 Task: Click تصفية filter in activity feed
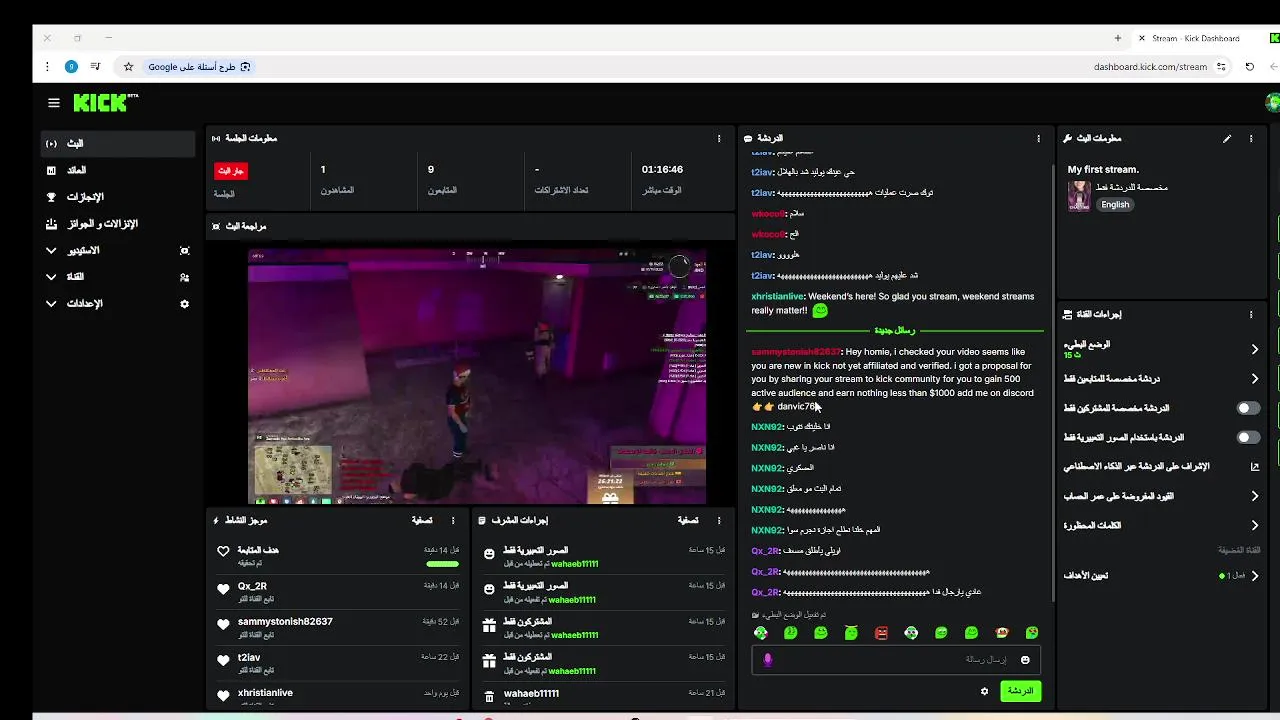pos(422,521)
